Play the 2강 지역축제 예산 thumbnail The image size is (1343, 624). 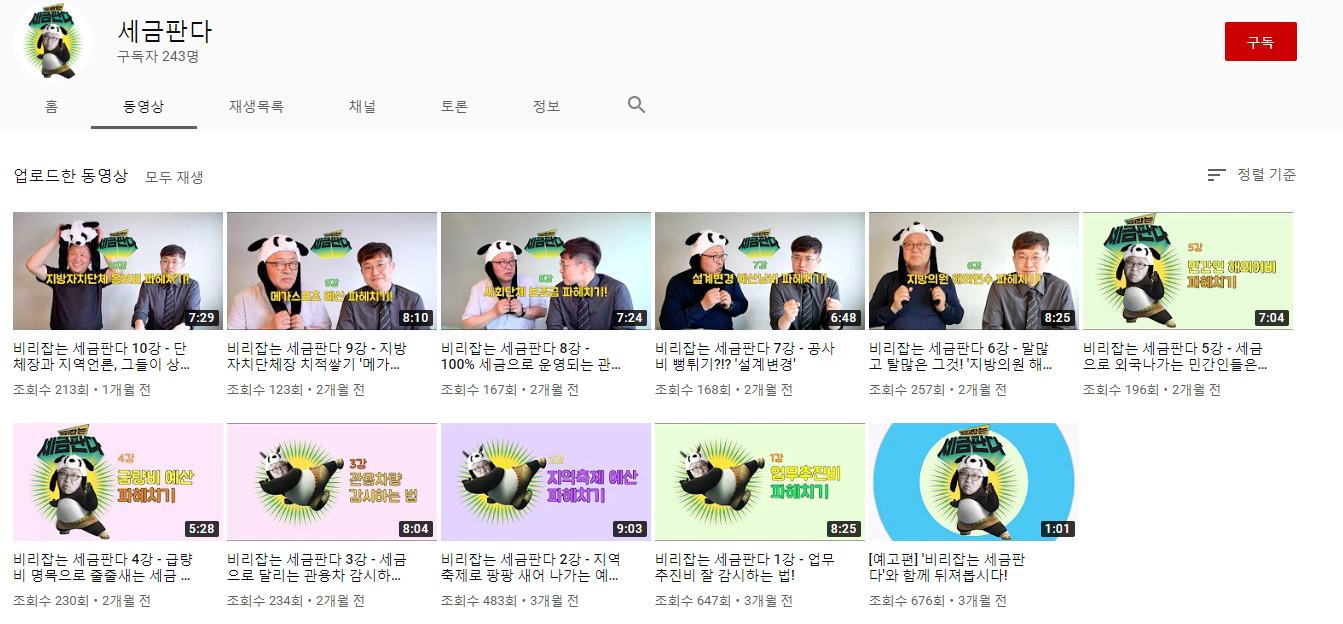(x=546, y=482)
